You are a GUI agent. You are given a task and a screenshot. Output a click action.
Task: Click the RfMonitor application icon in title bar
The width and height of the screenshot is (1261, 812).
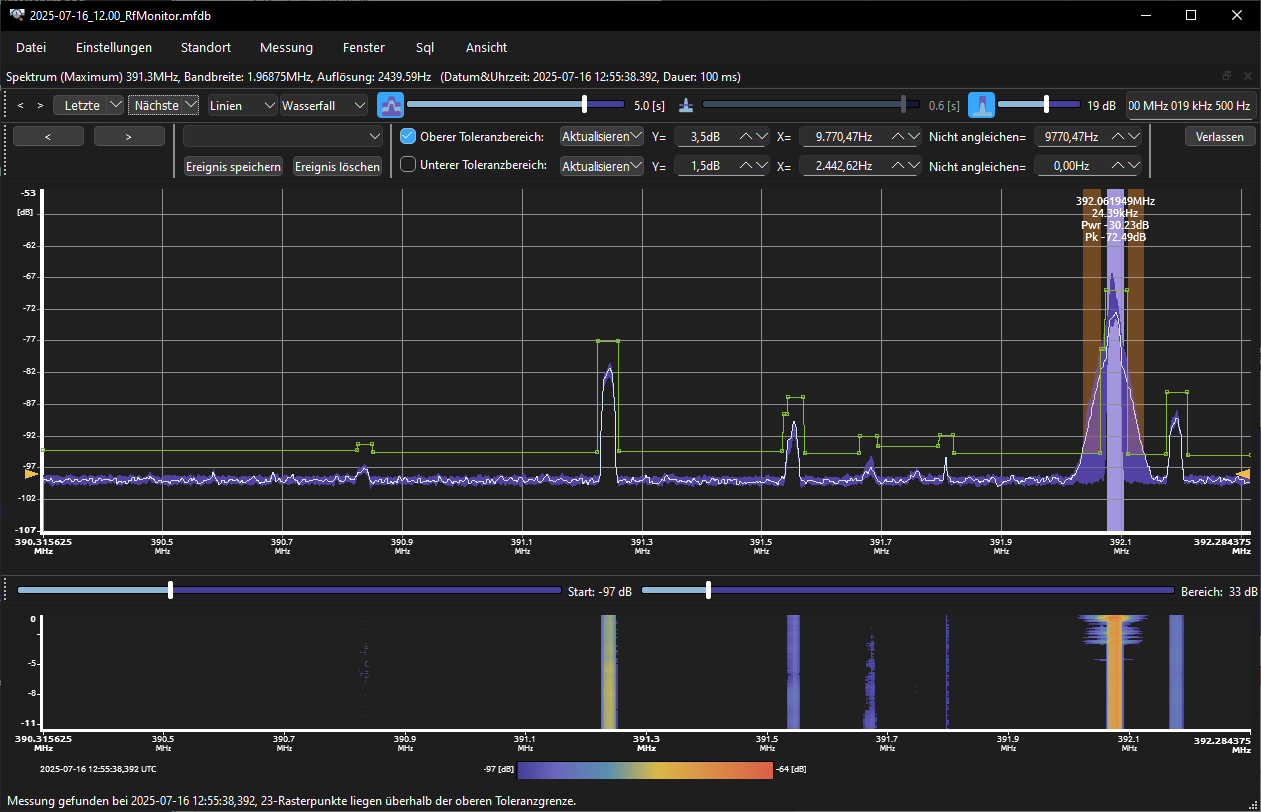click(x=16, y=15)
